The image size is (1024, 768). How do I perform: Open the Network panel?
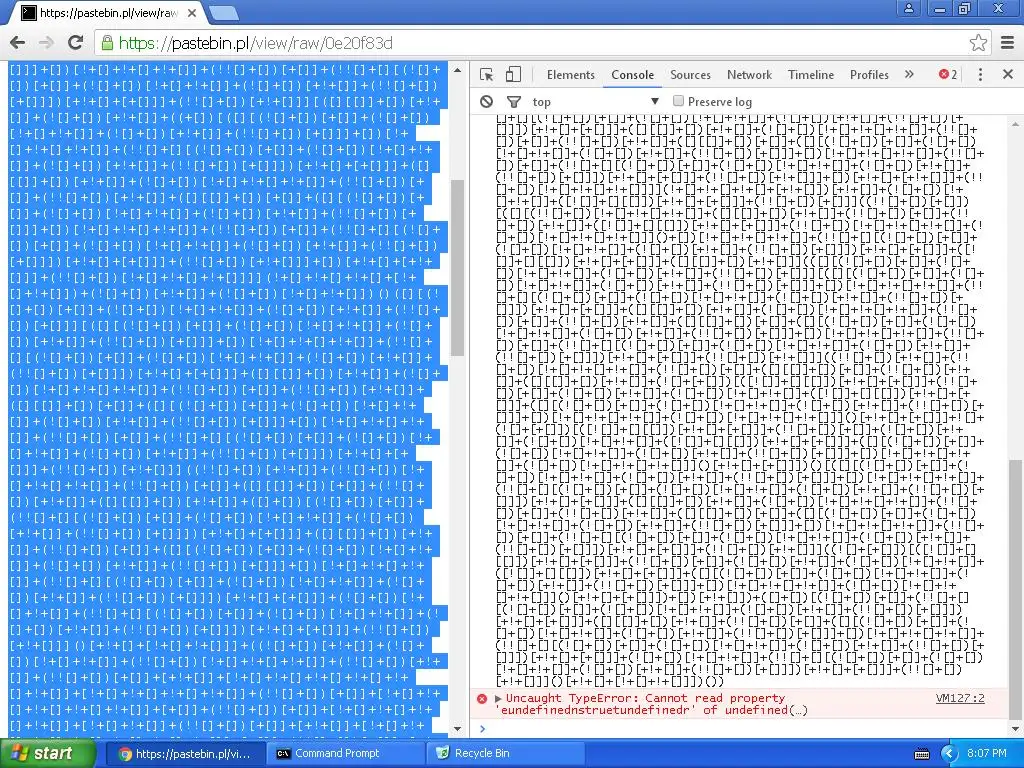coord(749,74)
